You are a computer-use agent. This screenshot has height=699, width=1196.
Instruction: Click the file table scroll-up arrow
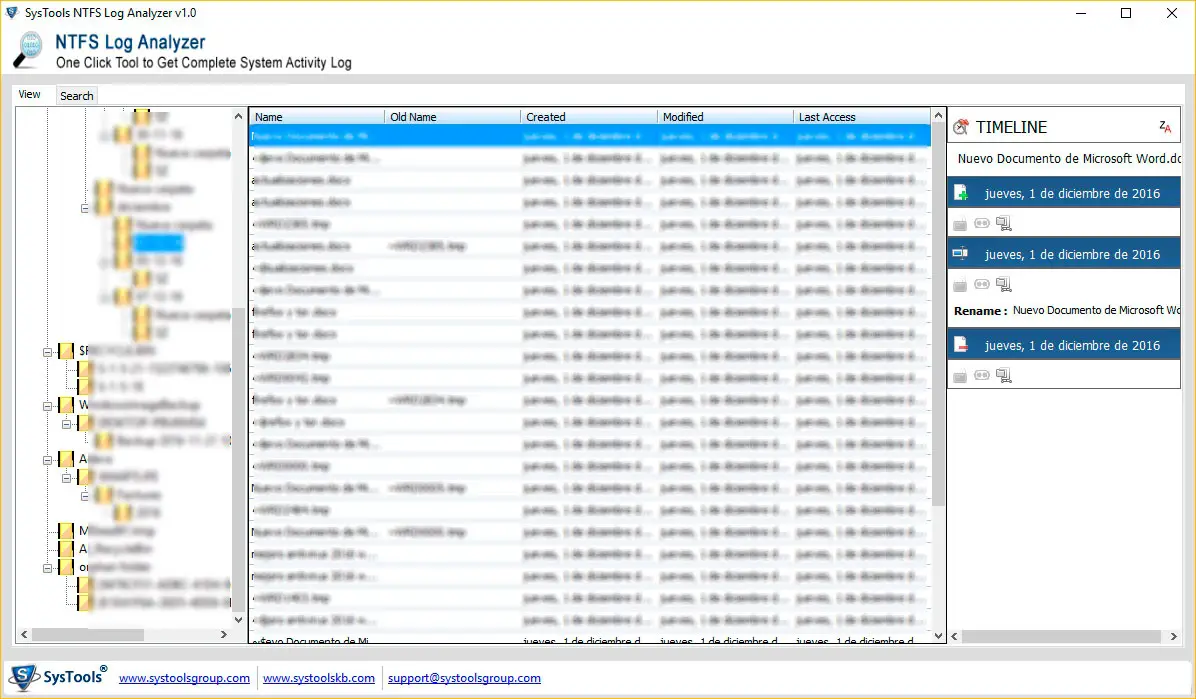tap(938, 116)
